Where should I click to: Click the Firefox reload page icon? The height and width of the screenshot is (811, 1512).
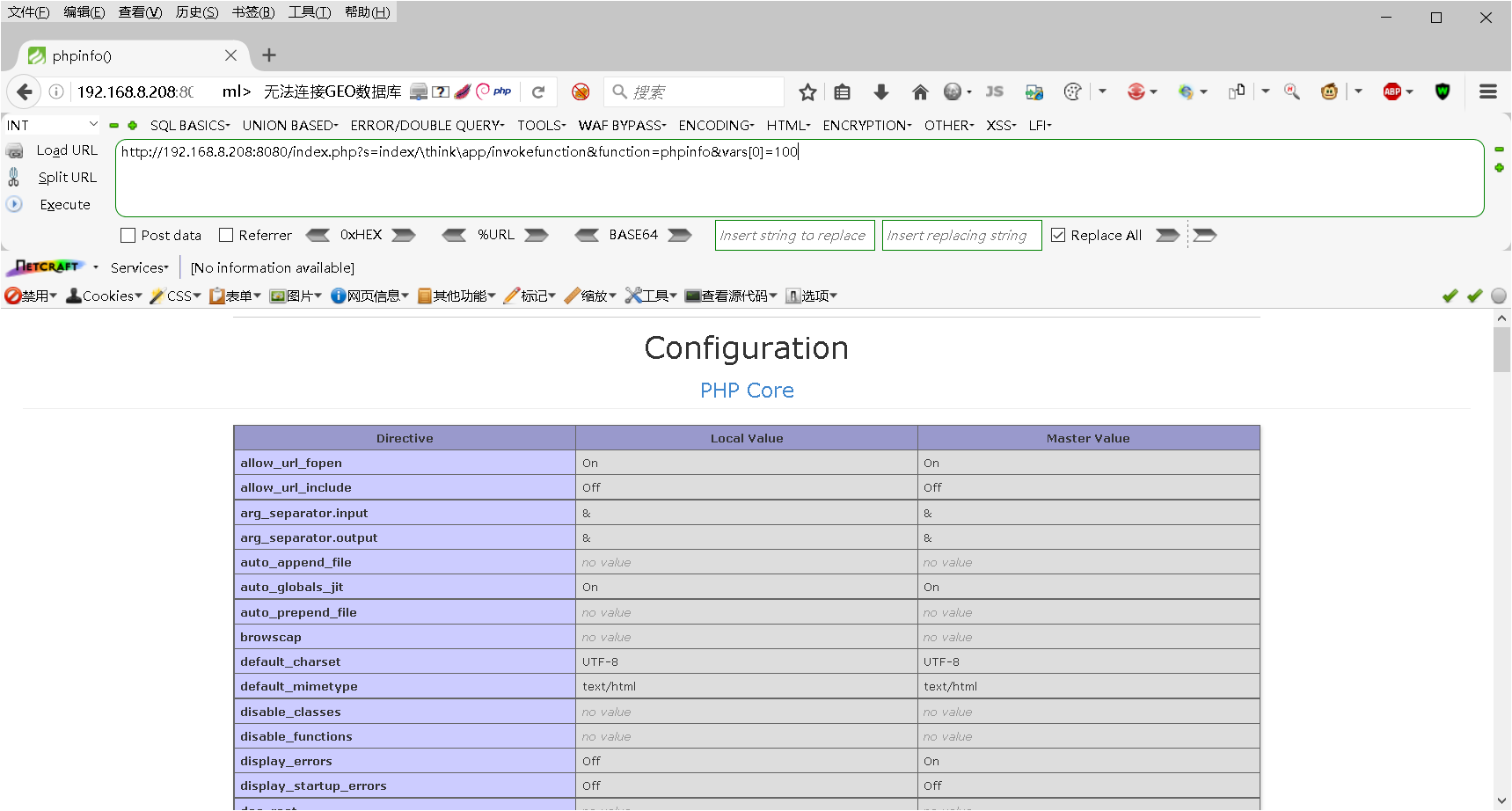click(x=539, y=91)
